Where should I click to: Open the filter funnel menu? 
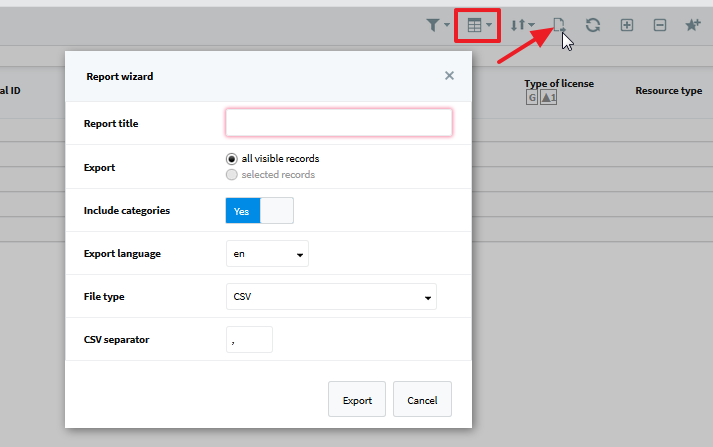[437, 25]
